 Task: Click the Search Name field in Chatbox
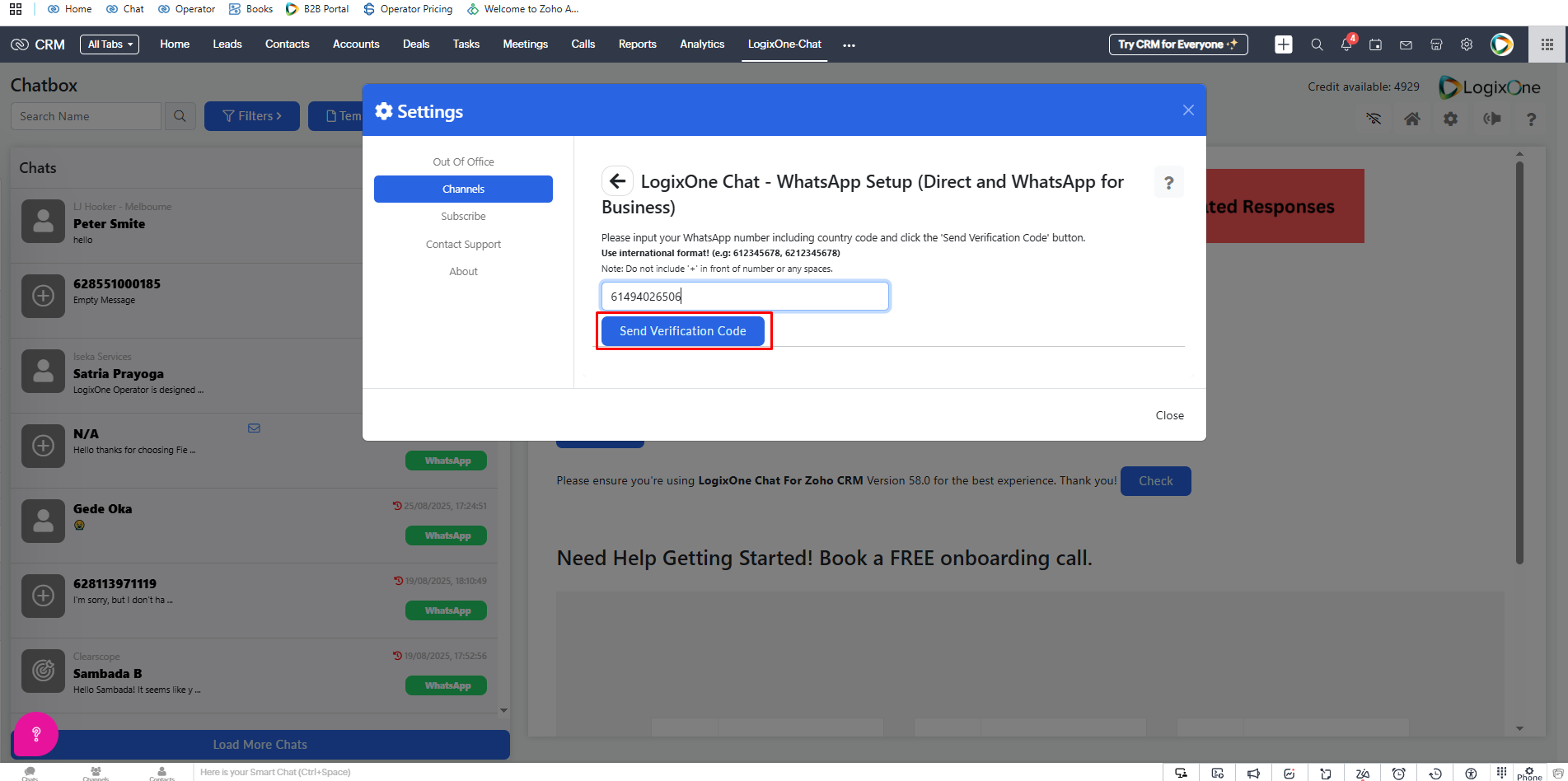86,116
